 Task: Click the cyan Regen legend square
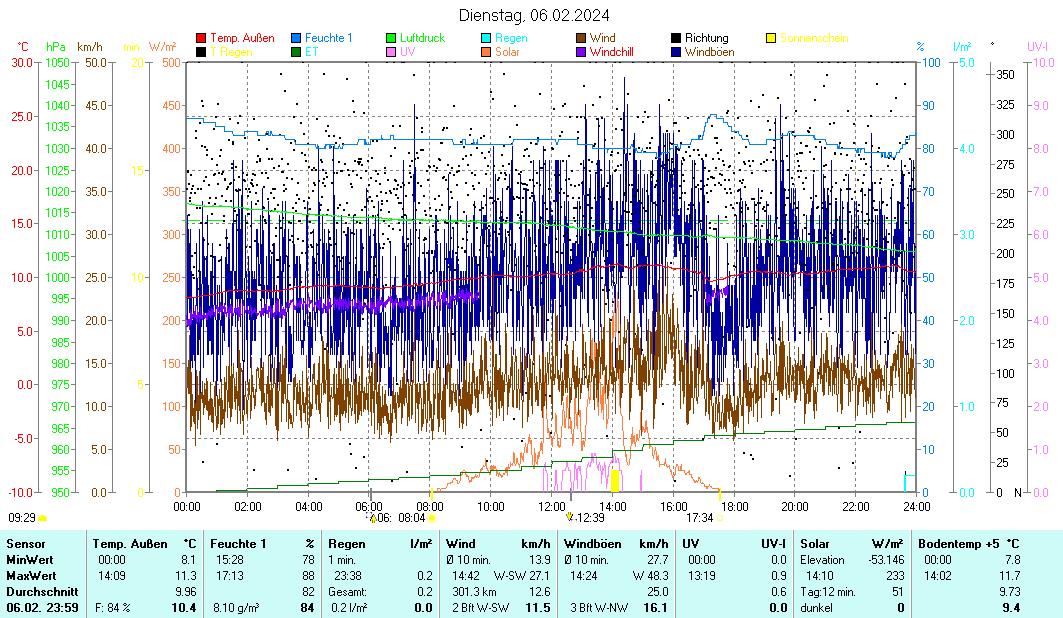click(x=486, y=38)
